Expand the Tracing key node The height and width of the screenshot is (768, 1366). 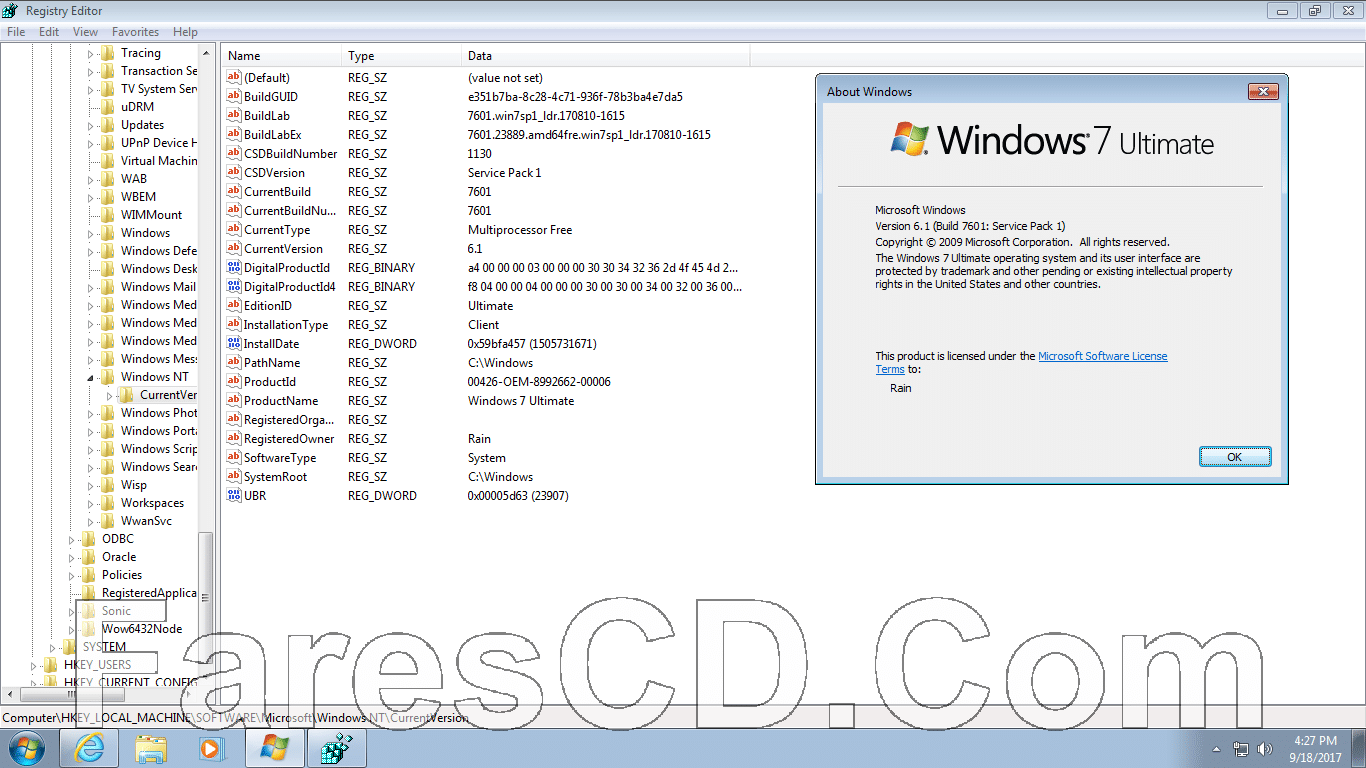click(90, 53)
